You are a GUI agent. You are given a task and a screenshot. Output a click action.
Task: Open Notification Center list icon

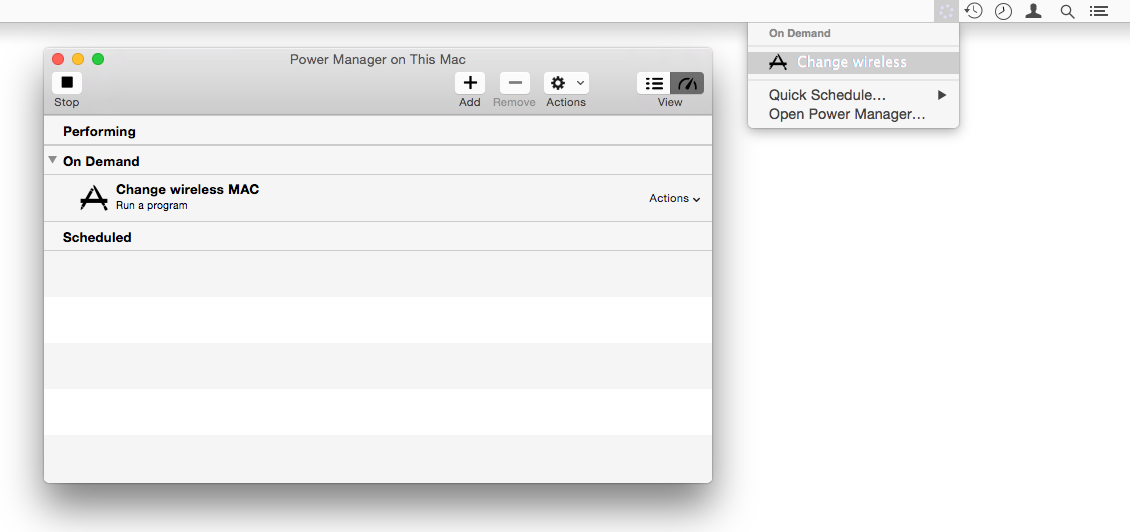tap(1099, 11)
